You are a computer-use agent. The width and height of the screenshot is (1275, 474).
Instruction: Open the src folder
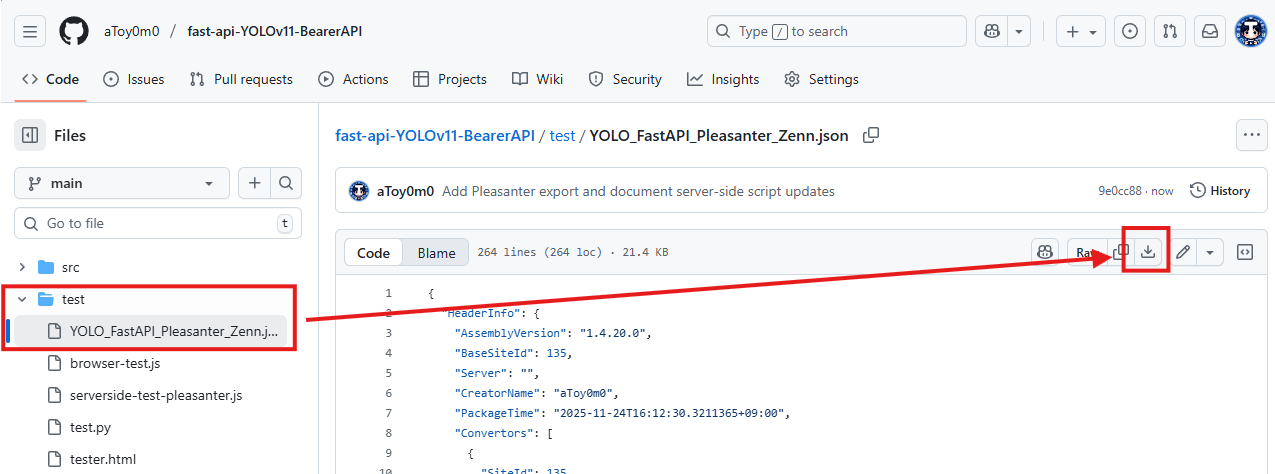pyautogui.click(x=71, y=267)
